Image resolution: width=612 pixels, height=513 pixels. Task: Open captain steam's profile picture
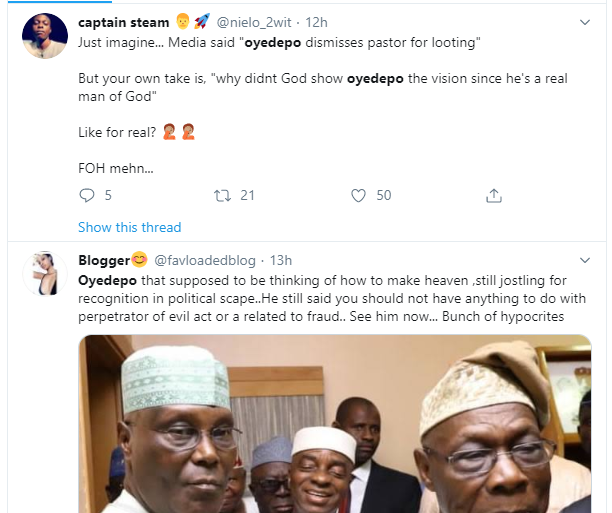click(x=43, y=39)
